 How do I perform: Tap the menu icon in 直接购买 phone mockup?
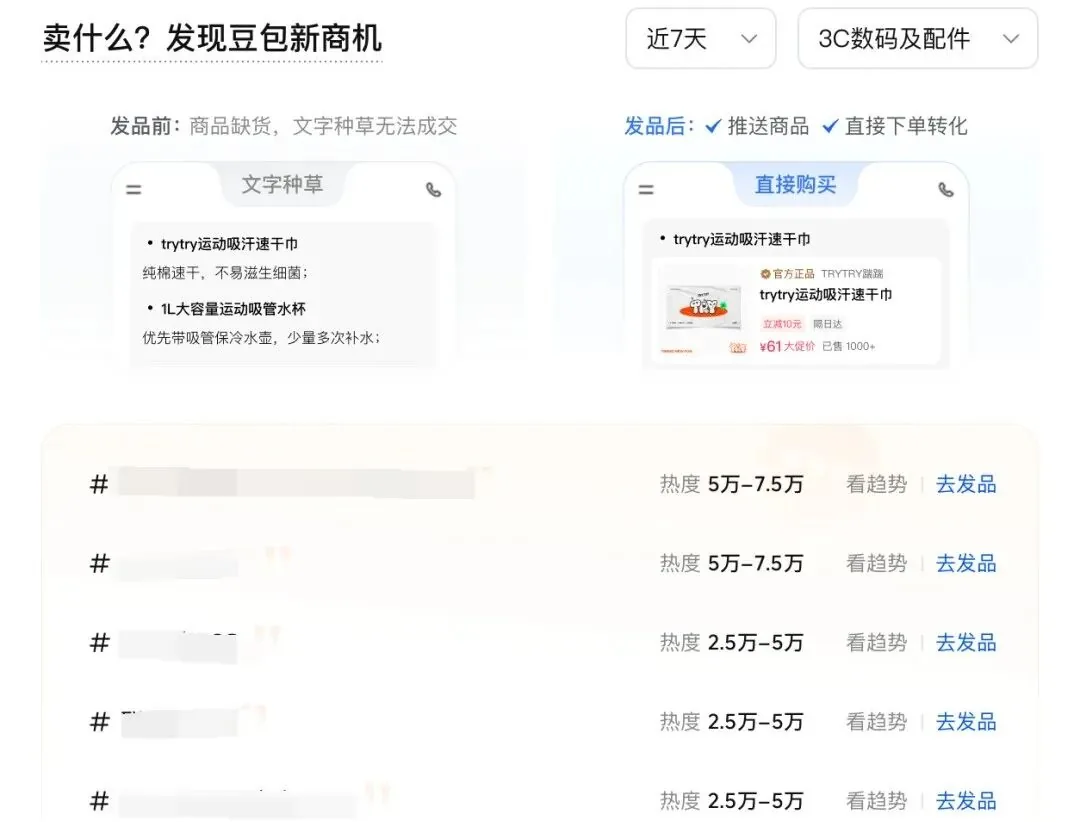pyautogui.click(x=646, y=189)
